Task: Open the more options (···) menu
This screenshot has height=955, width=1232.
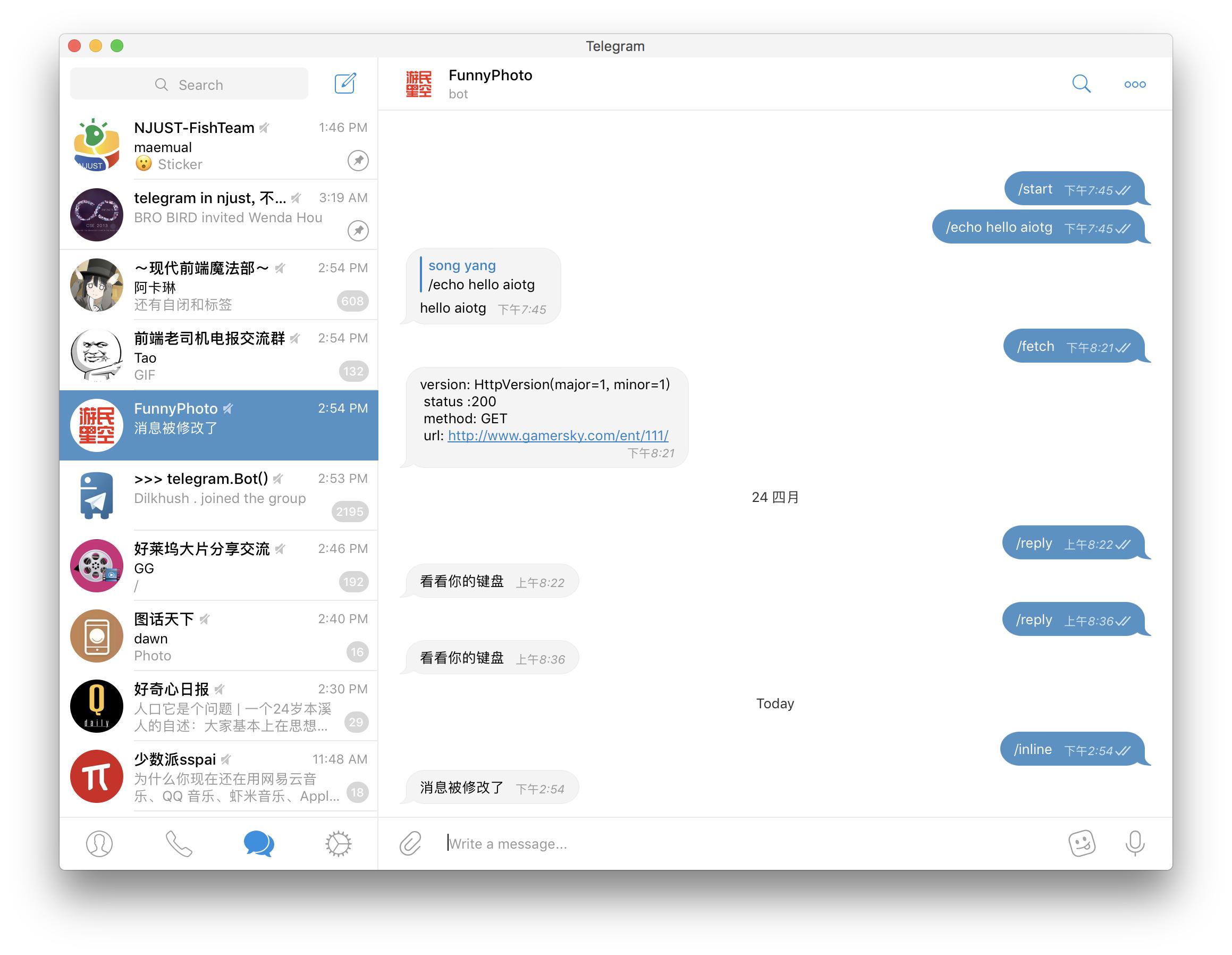Action: (1136, 84)
